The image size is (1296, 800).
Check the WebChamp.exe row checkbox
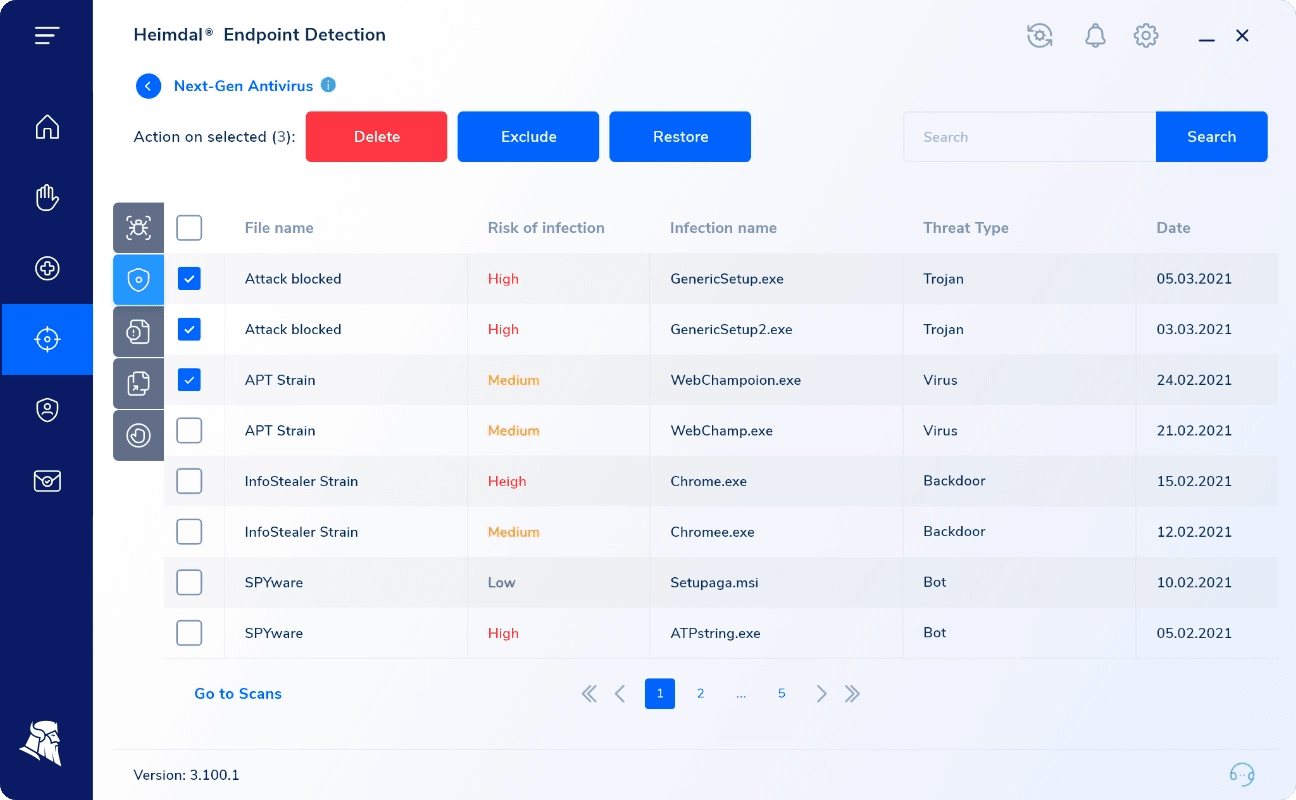tap(189, 431)
